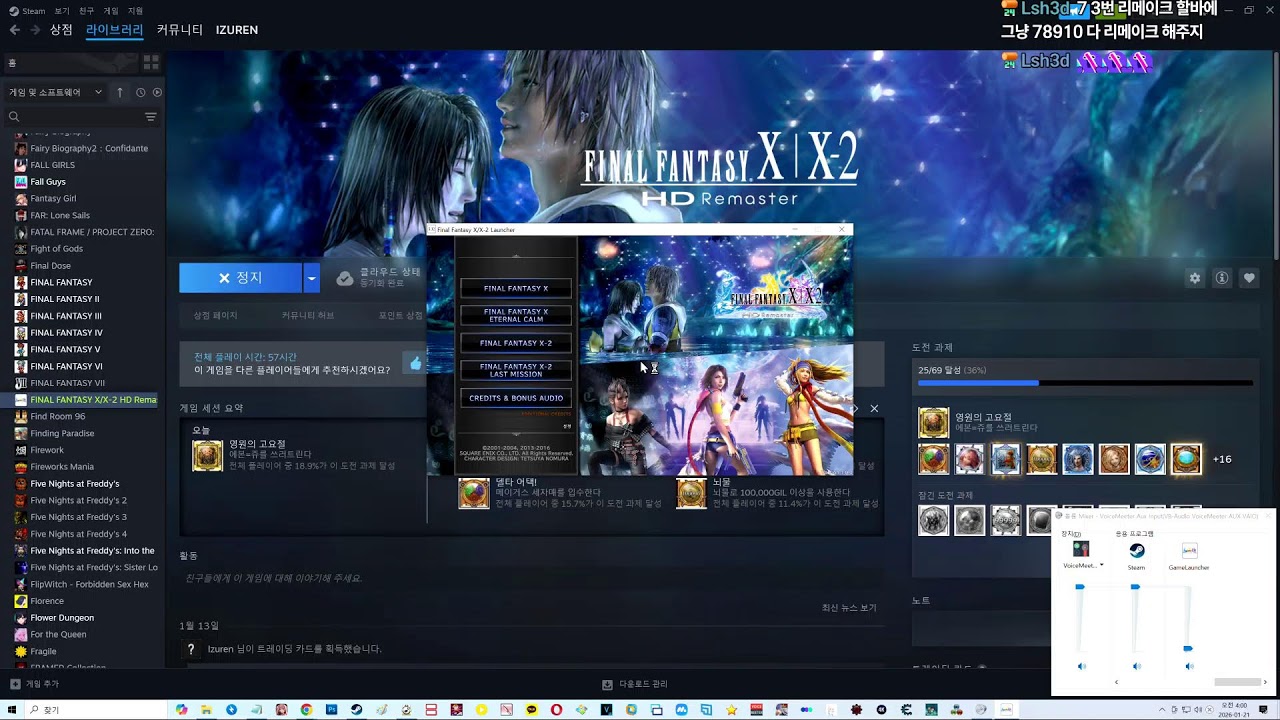
Task: Open the 보기 menu
Action: click(x=62, y=11)
